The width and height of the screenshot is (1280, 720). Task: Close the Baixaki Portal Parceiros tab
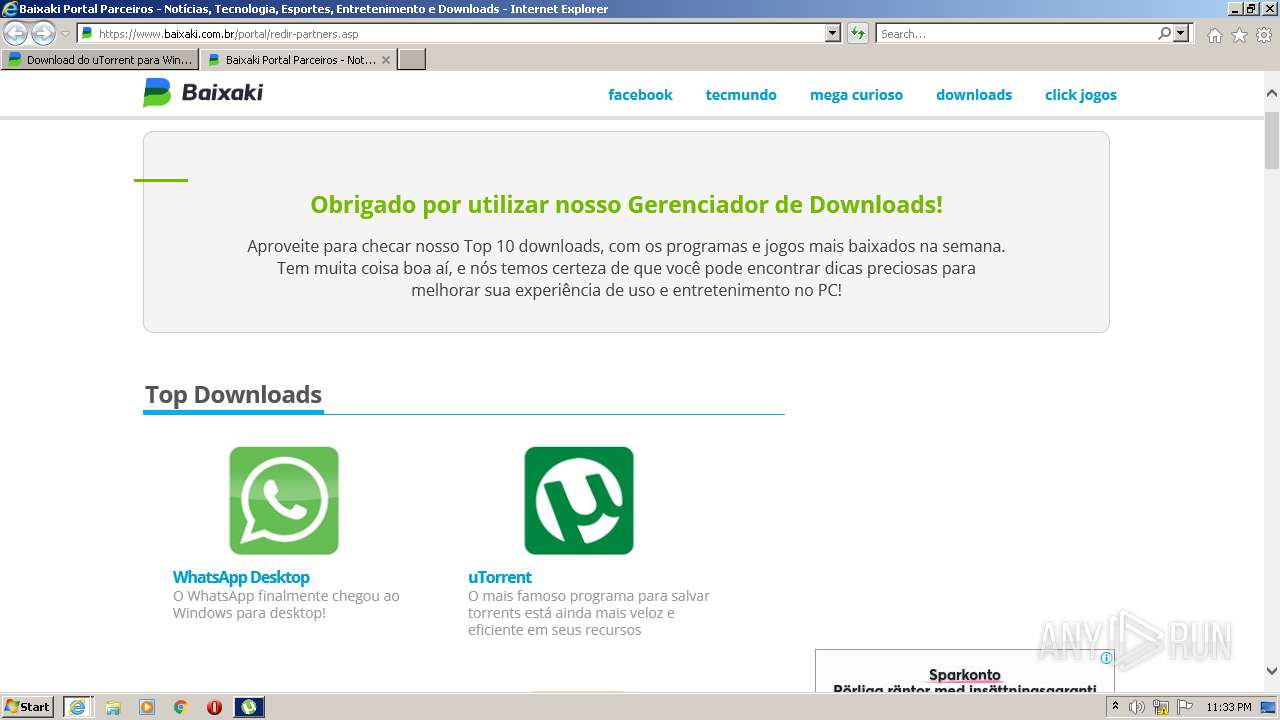[x=386, y=60]
